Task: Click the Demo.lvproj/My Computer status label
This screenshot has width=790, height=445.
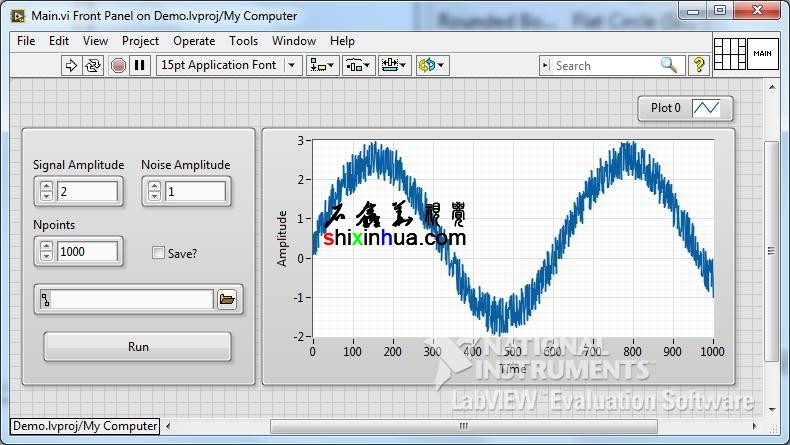Action: [85, 426]
